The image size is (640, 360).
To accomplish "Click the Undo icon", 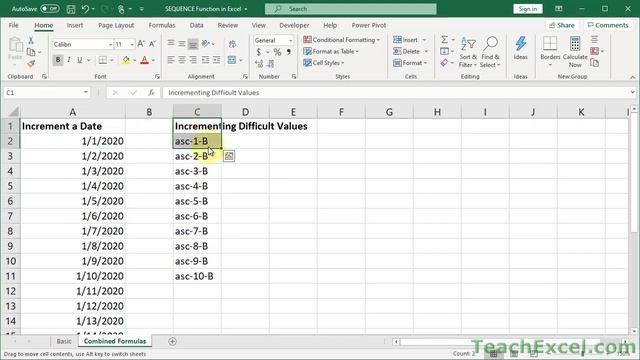I will point(85,9).
